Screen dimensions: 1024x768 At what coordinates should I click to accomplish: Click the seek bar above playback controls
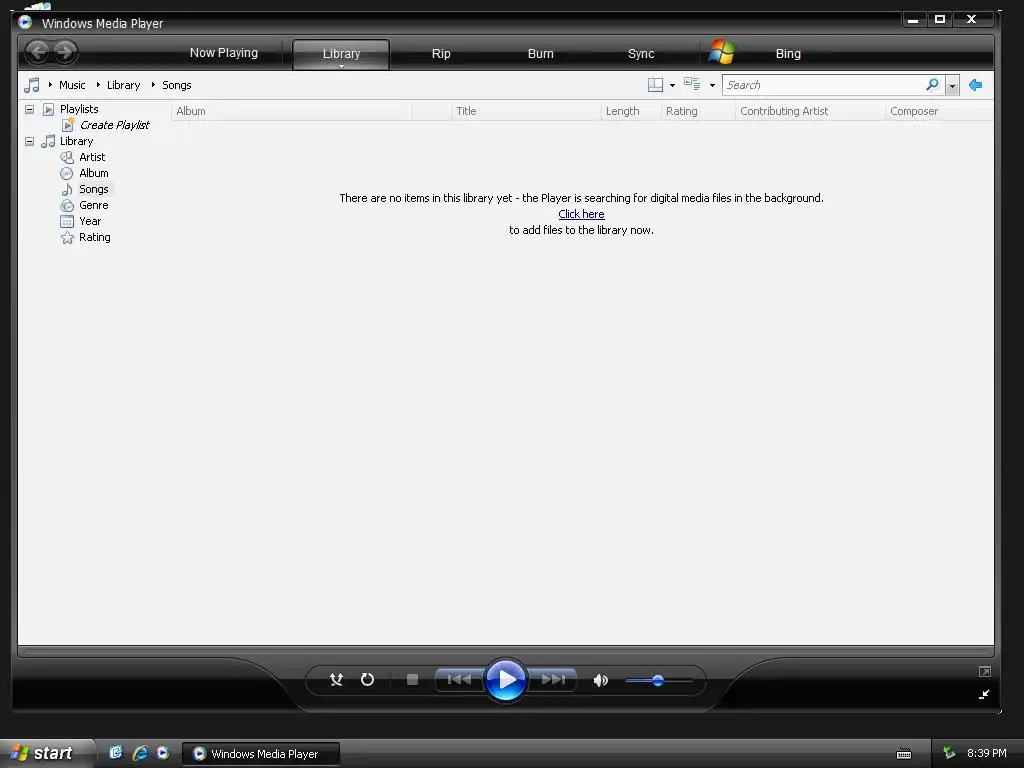click(x=506, y=651)
